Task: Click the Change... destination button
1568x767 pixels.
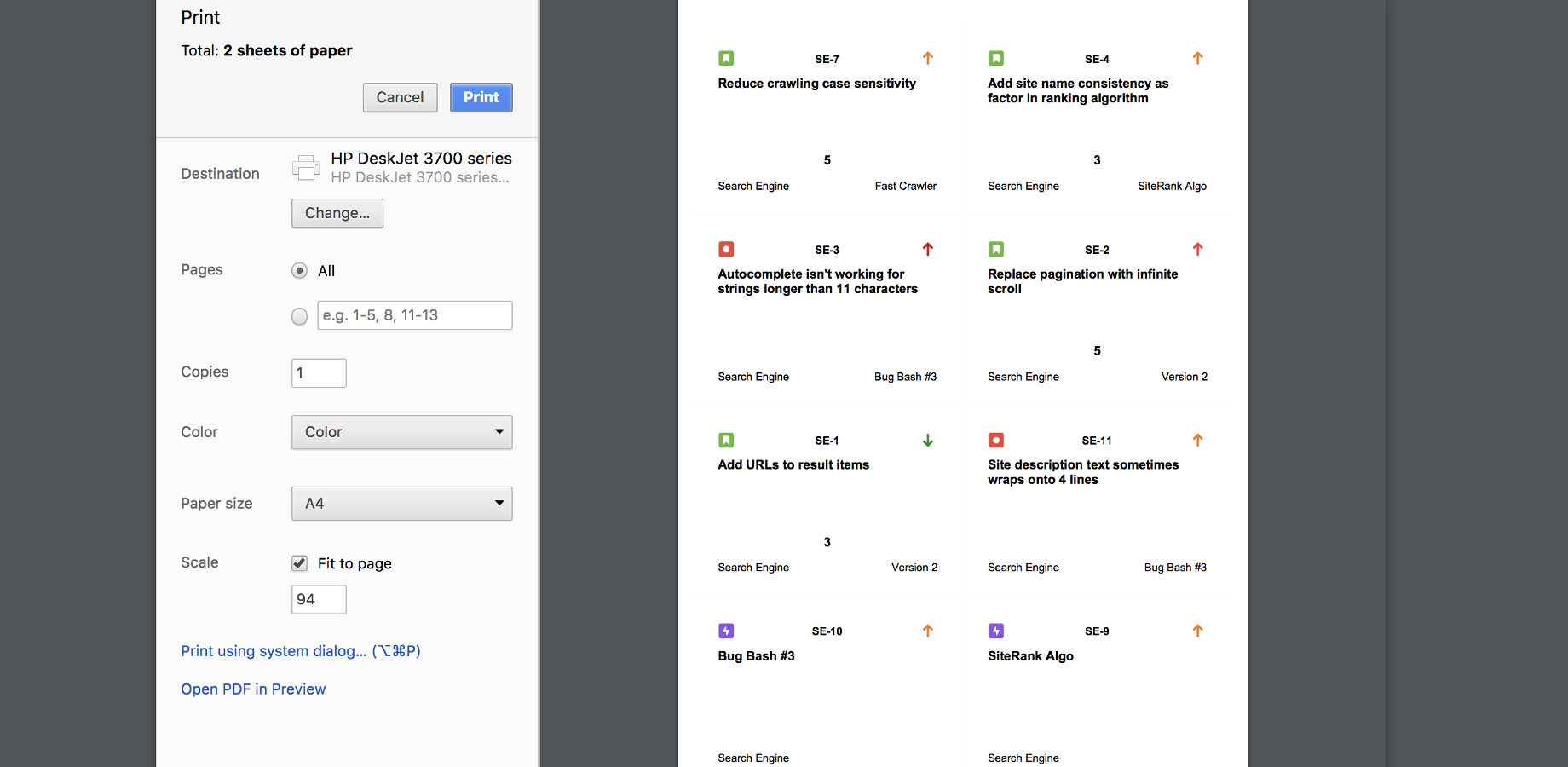Action: [x=337, y=213]
